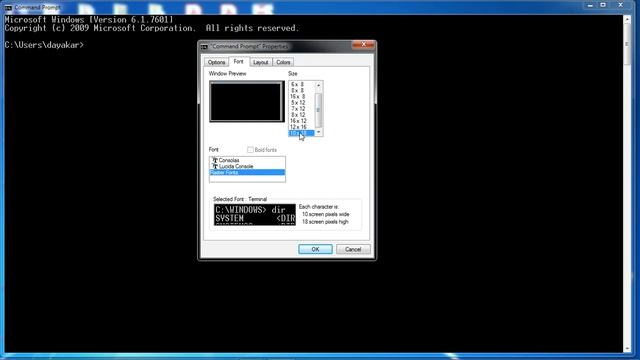Pick the 7 x 12 font size
The width and height of the screenshot is (640, 360).
[x=301, y=109]
